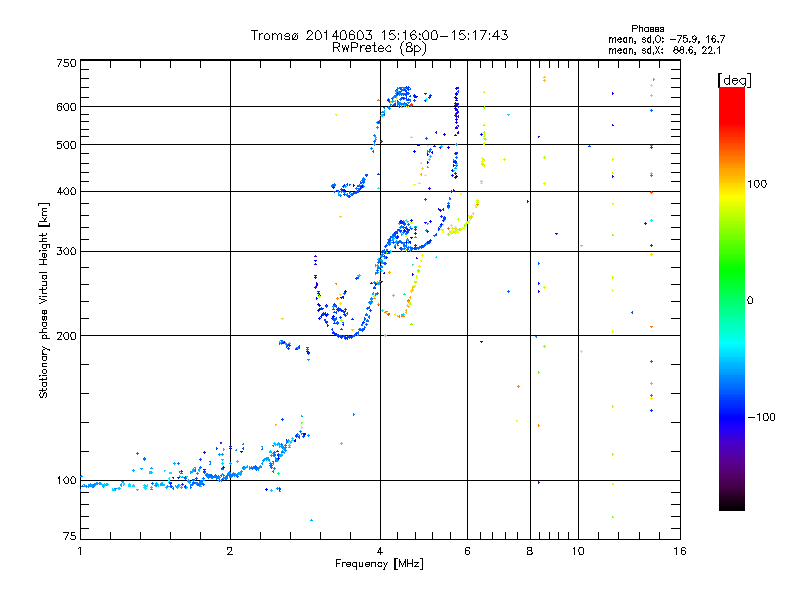Click the colorbar tick label '100'

coord(757,184)
